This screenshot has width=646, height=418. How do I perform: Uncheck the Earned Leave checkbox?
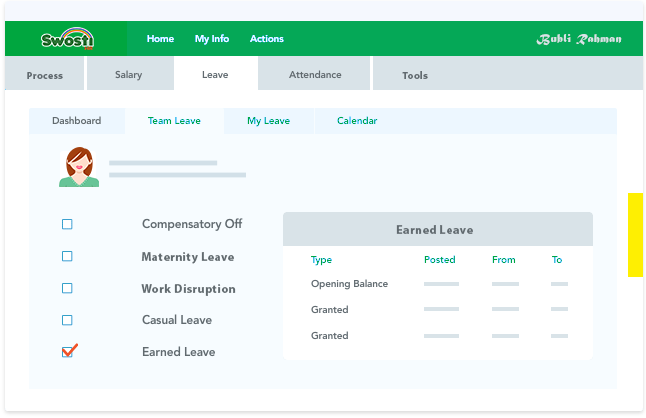click(68, 351)
